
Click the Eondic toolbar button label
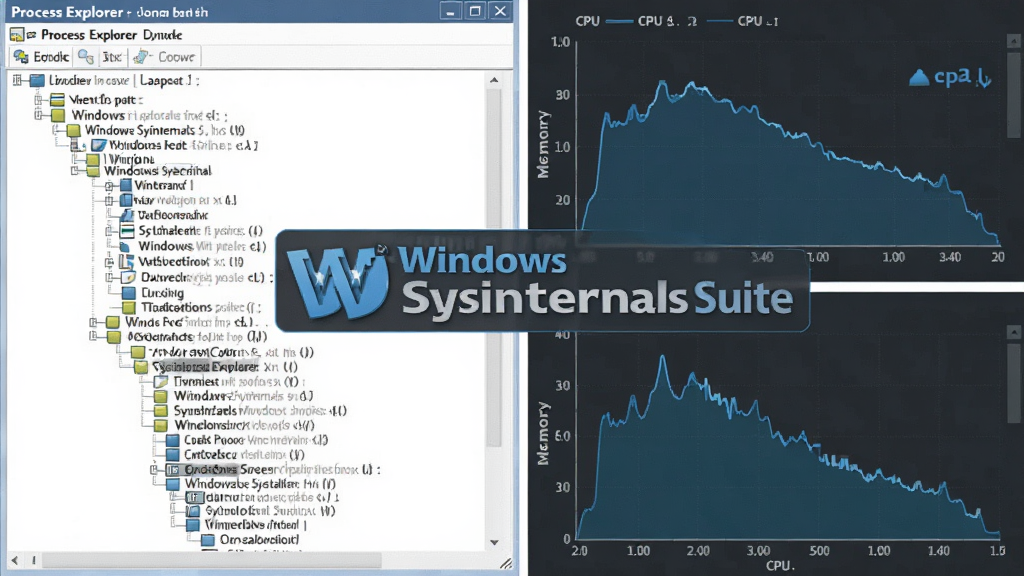pos(51,57)
